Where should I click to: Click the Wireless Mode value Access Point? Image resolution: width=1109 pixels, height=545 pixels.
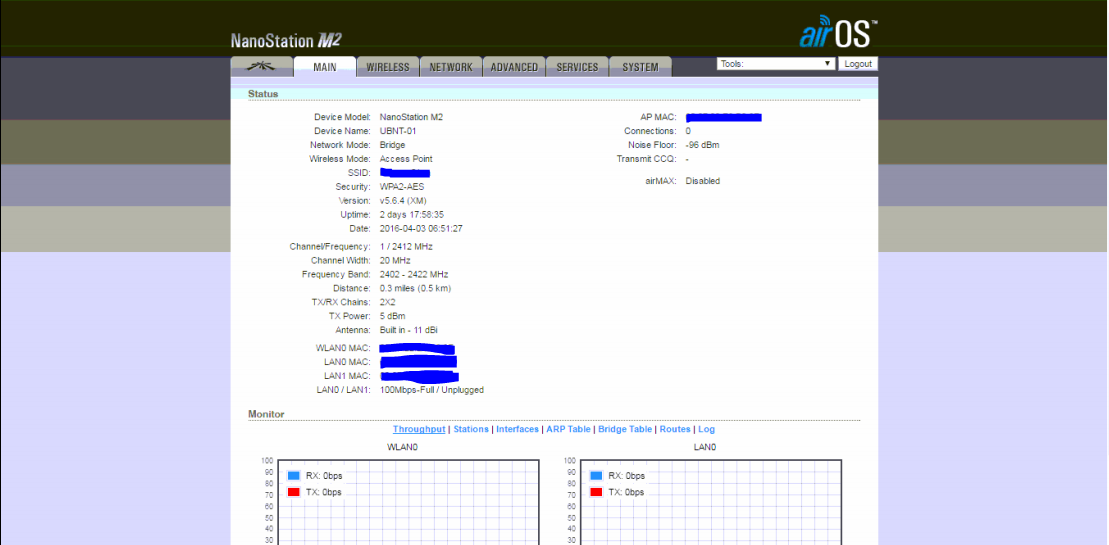tap(406, 159)
